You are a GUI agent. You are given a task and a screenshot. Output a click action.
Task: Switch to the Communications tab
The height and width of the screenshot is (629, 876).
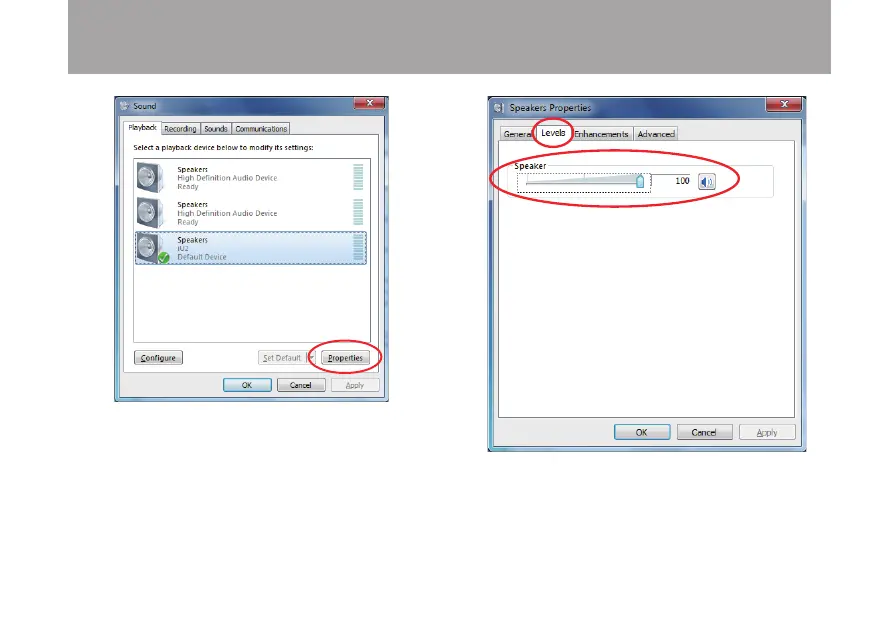tap(261, 128)
